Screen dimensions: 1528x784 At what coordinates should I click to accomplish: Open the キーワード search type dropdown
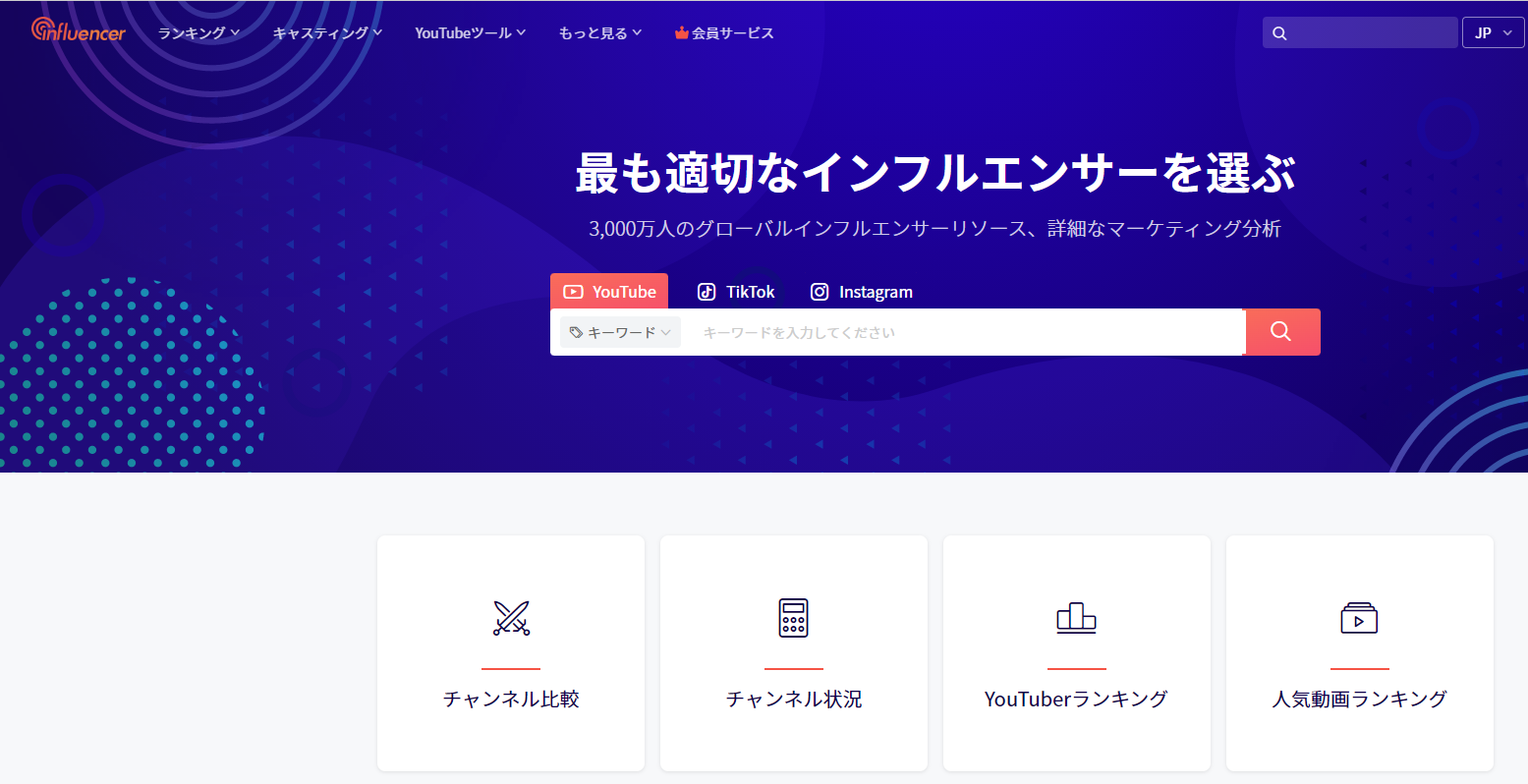[620, 332]
